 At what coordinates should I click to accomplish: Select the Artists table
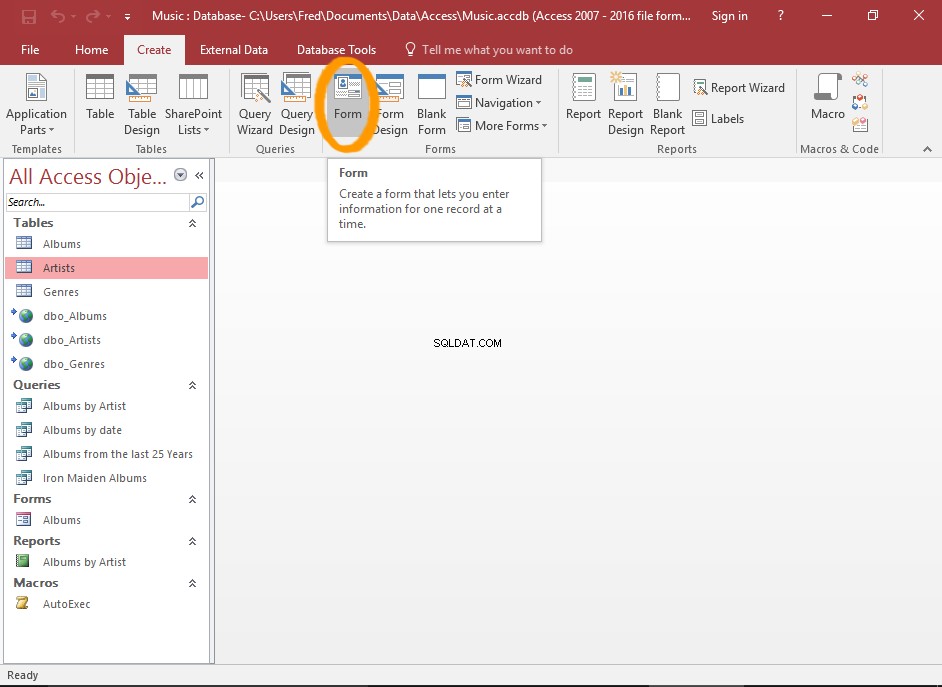(x=106, y=268)
